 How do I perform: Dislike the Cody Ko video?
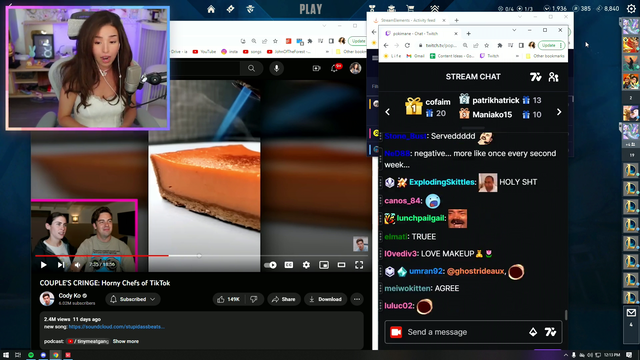click(254, 299)
